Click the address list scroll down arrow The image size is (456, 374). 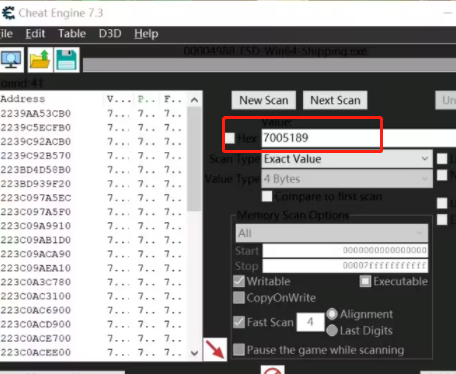click(195, 353)
